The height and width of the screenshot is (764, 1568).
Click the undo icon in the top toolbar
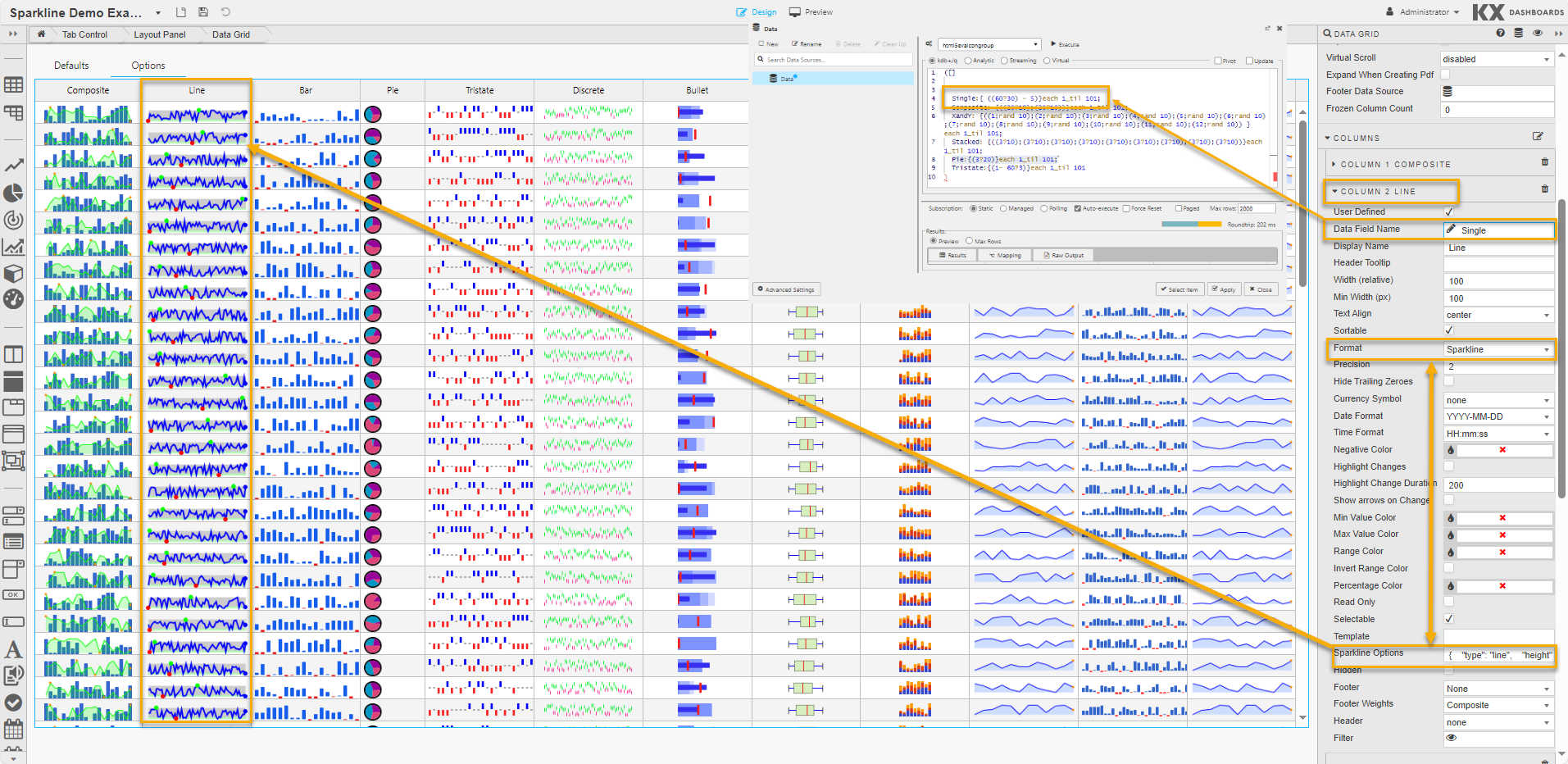pyautogui.click(x=225, y=12)
